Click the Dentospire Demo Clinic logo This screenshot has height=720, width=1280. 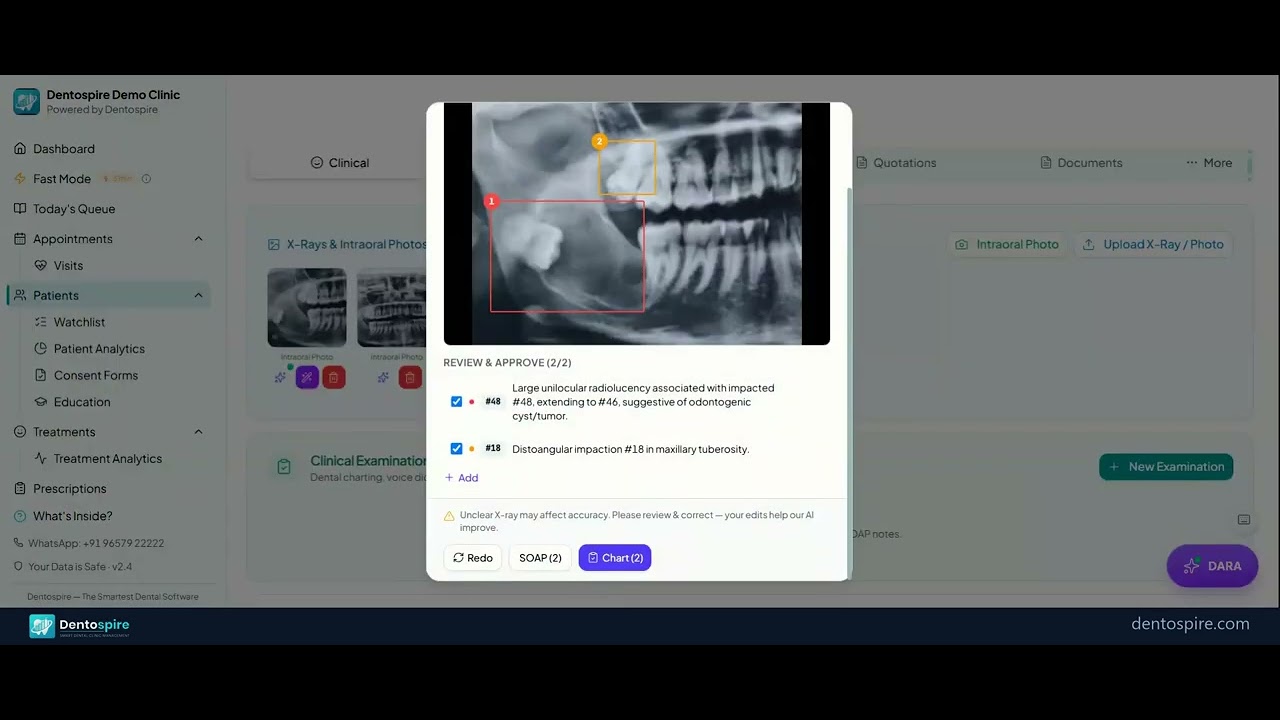tap(27, 102)
